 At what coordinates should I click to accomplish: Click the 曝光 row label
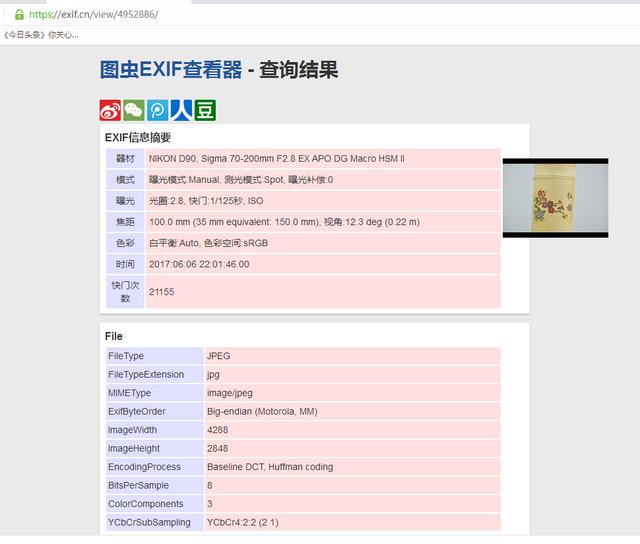click(x=125, y=201)
